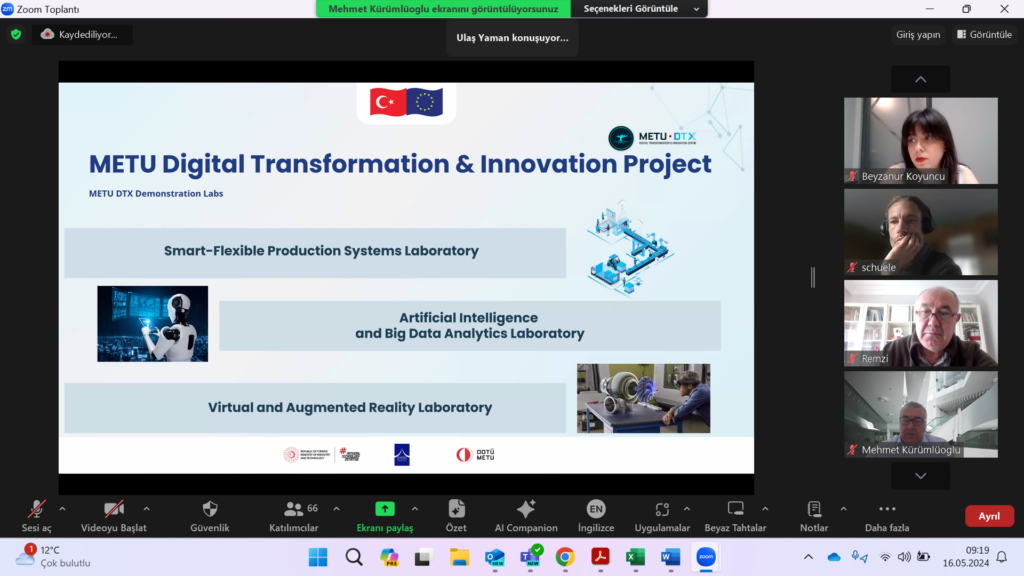The image size is (1024, 576).
Task: Open Word from the taskbar
Action: click(671, 557)
